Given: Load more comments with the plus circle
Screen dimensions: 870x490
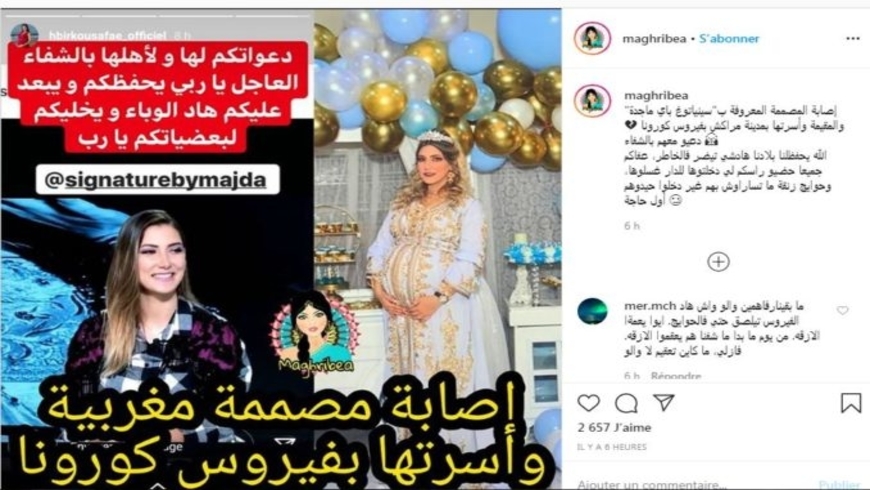Looking at the screenshot, I should (718, 262).
